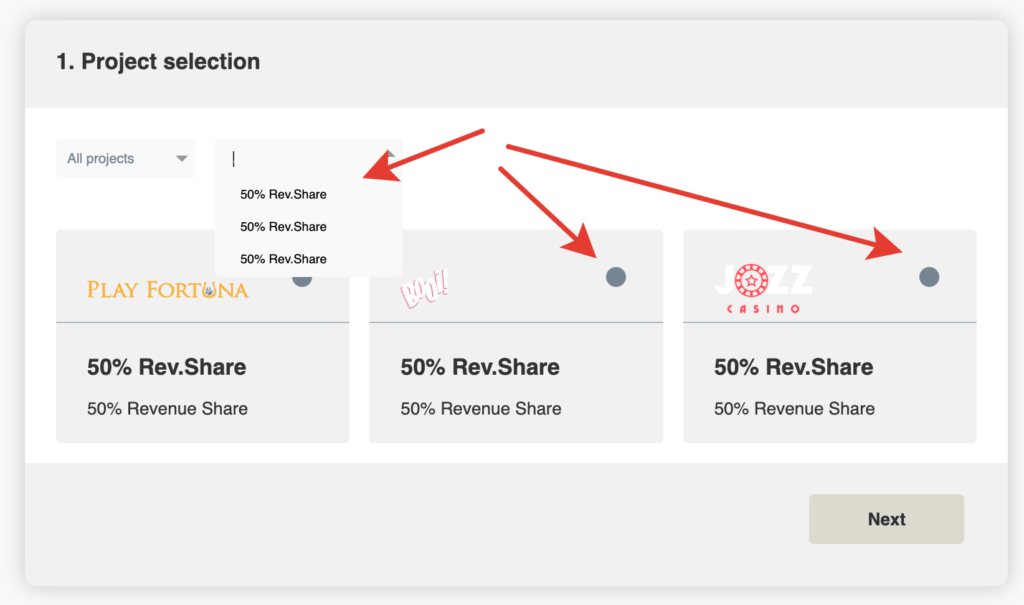Click the All projects dropdown arrow

pyautogui.click(x=181, y=159)
